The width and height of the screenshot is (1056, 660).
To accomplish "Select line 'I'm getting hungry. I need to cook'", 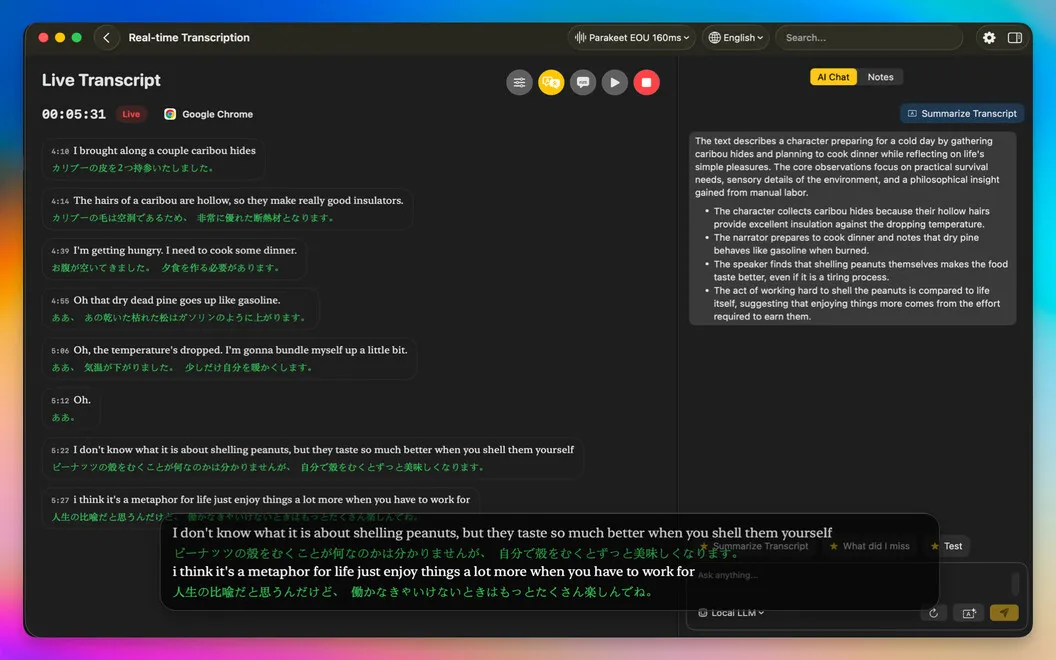I will coord(185,251).
